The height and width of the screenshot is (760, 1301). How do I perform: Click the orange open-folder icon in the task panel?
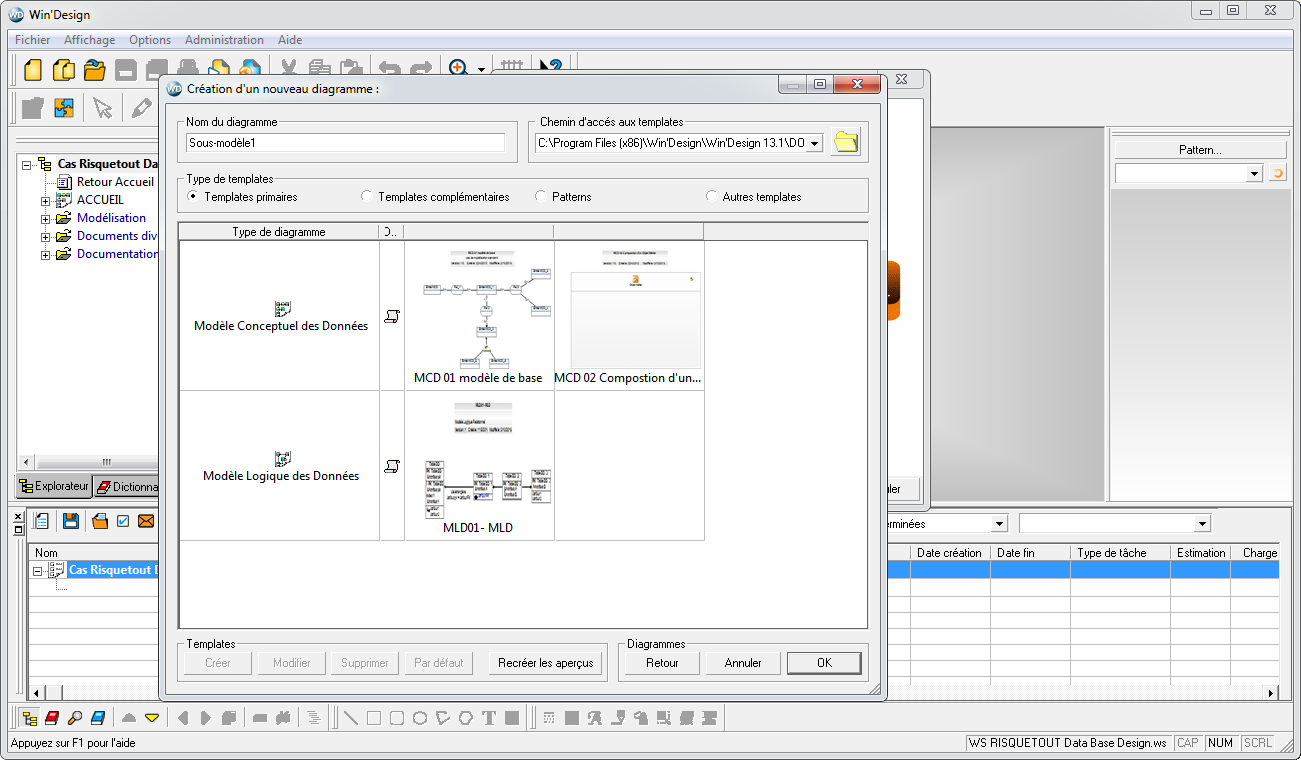[100, 521]
